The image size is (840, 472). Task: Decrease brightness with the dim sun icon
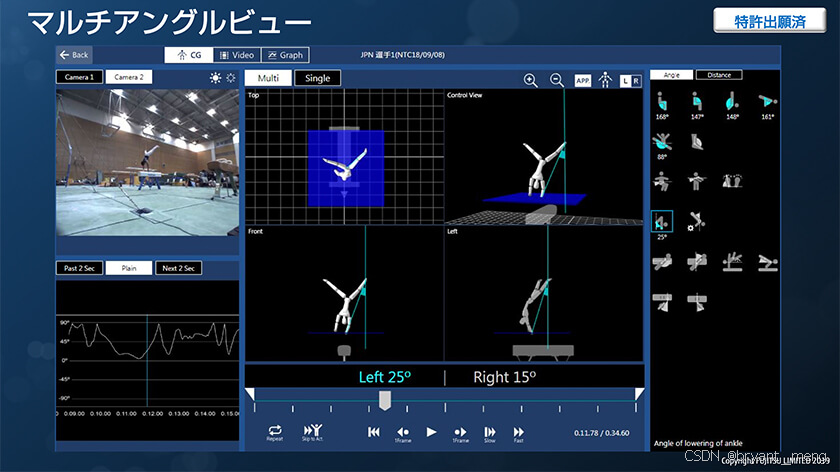[x=231, y=78]
